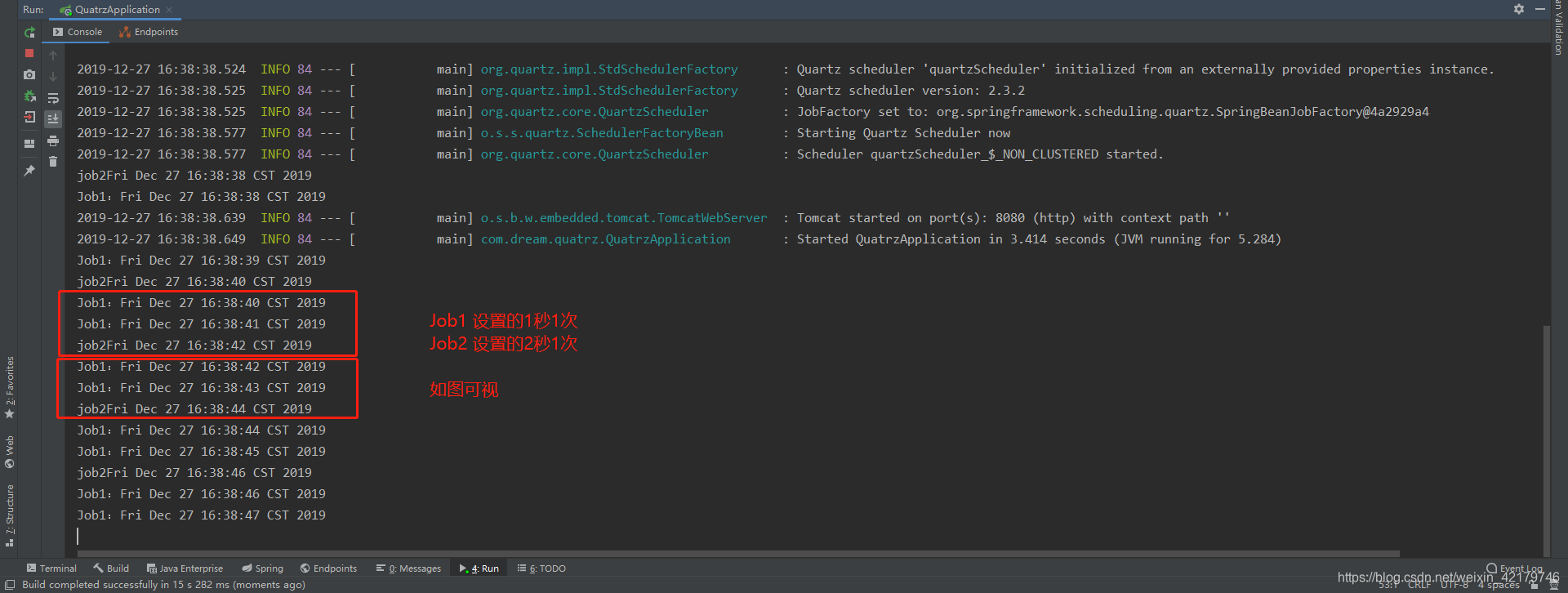Open the restore layout icon in Run toolbar
Image resolution: width=1568 pixels, height=593 pixels.
point(29,144)
